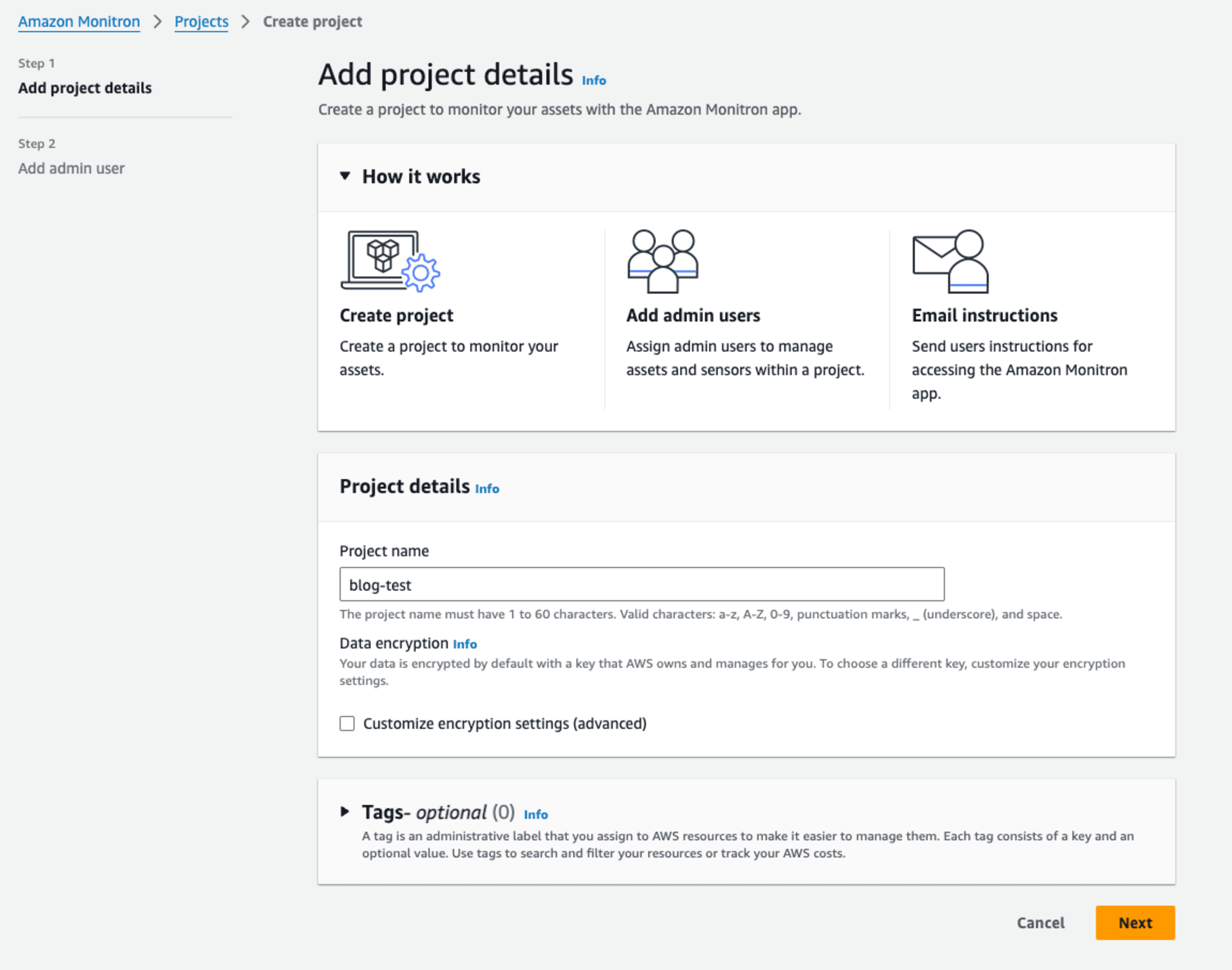Screen dimensions: 1232x970
Task: Focus the Project name input field
Action: tap(642, 584)
